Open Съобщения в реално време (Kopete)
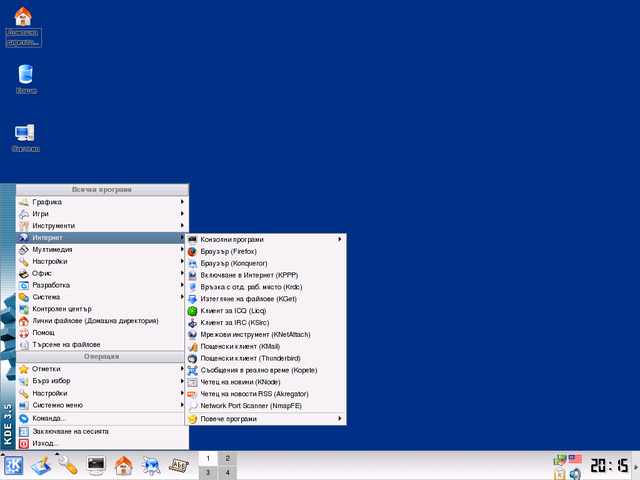The image size is (640, 480). pyautogui.click(x=266, y=370)
